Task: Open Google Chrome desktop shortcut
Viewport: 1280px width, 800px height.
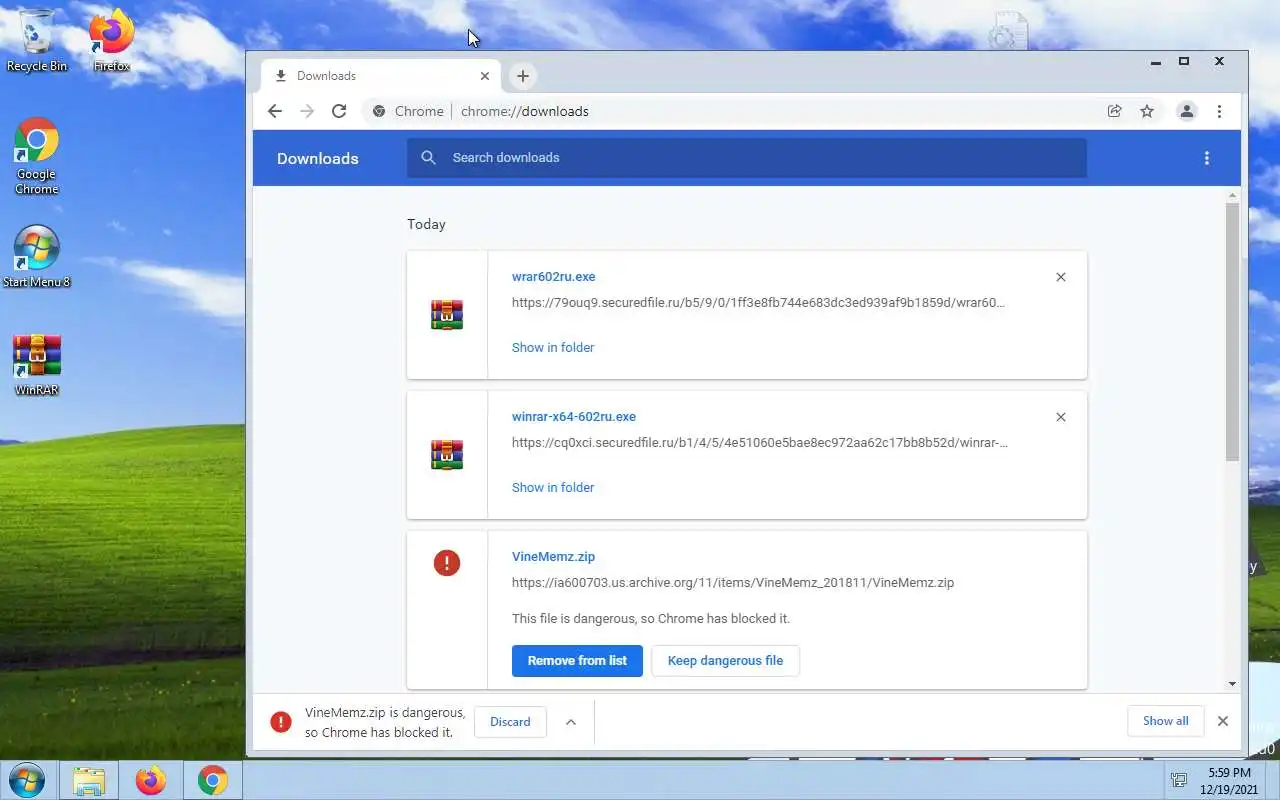Action: [x=37, y=156]
